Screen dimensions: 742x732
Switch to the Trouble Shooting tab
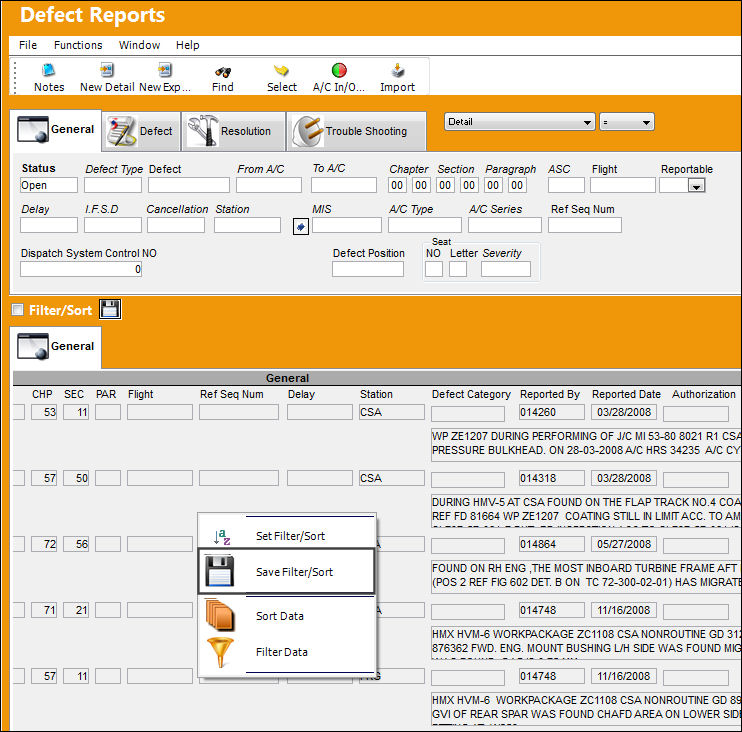tap(357, 131)
